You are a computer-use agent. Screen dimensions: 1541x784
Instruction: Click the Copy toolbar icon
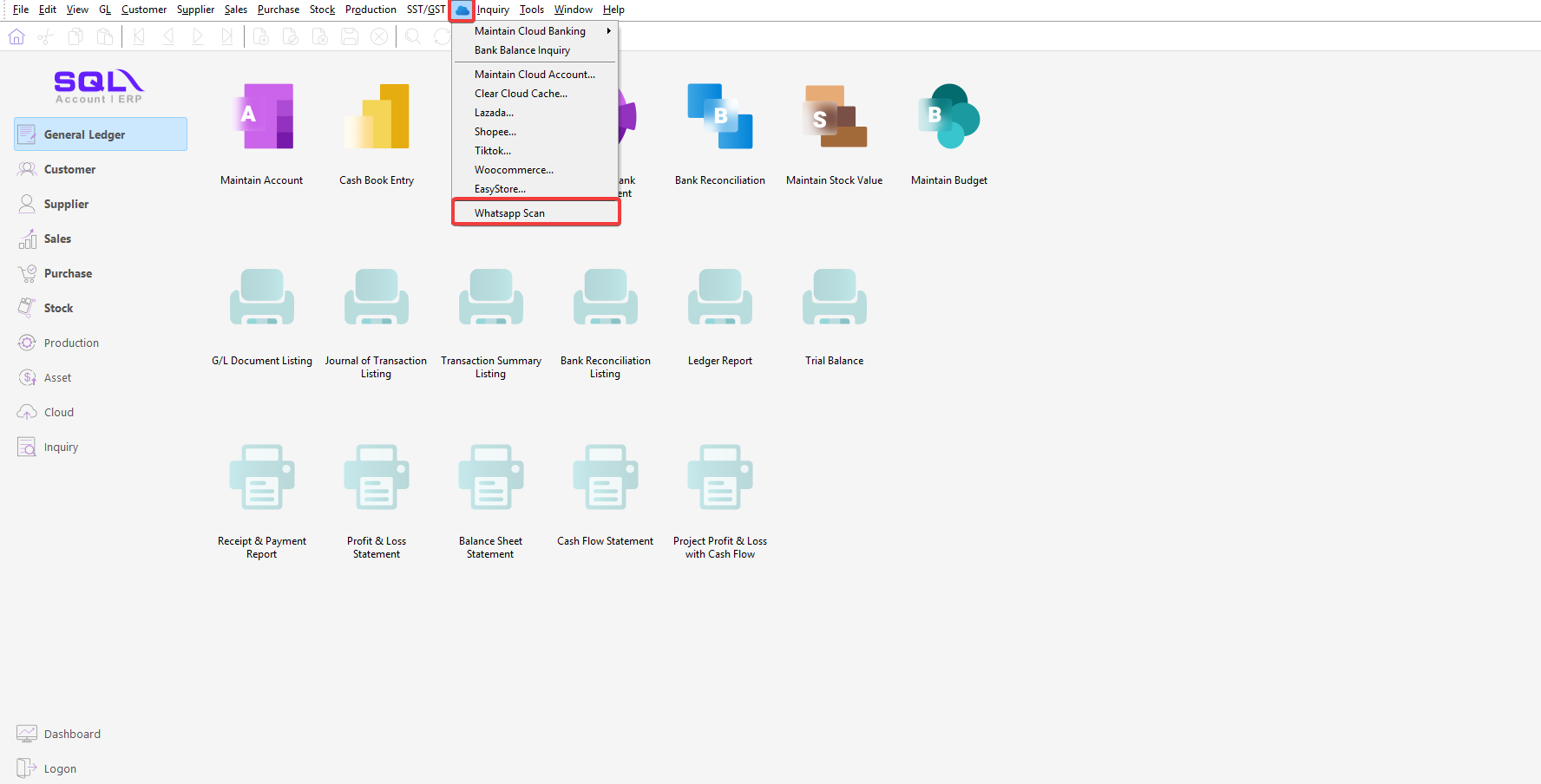(75, 36)
